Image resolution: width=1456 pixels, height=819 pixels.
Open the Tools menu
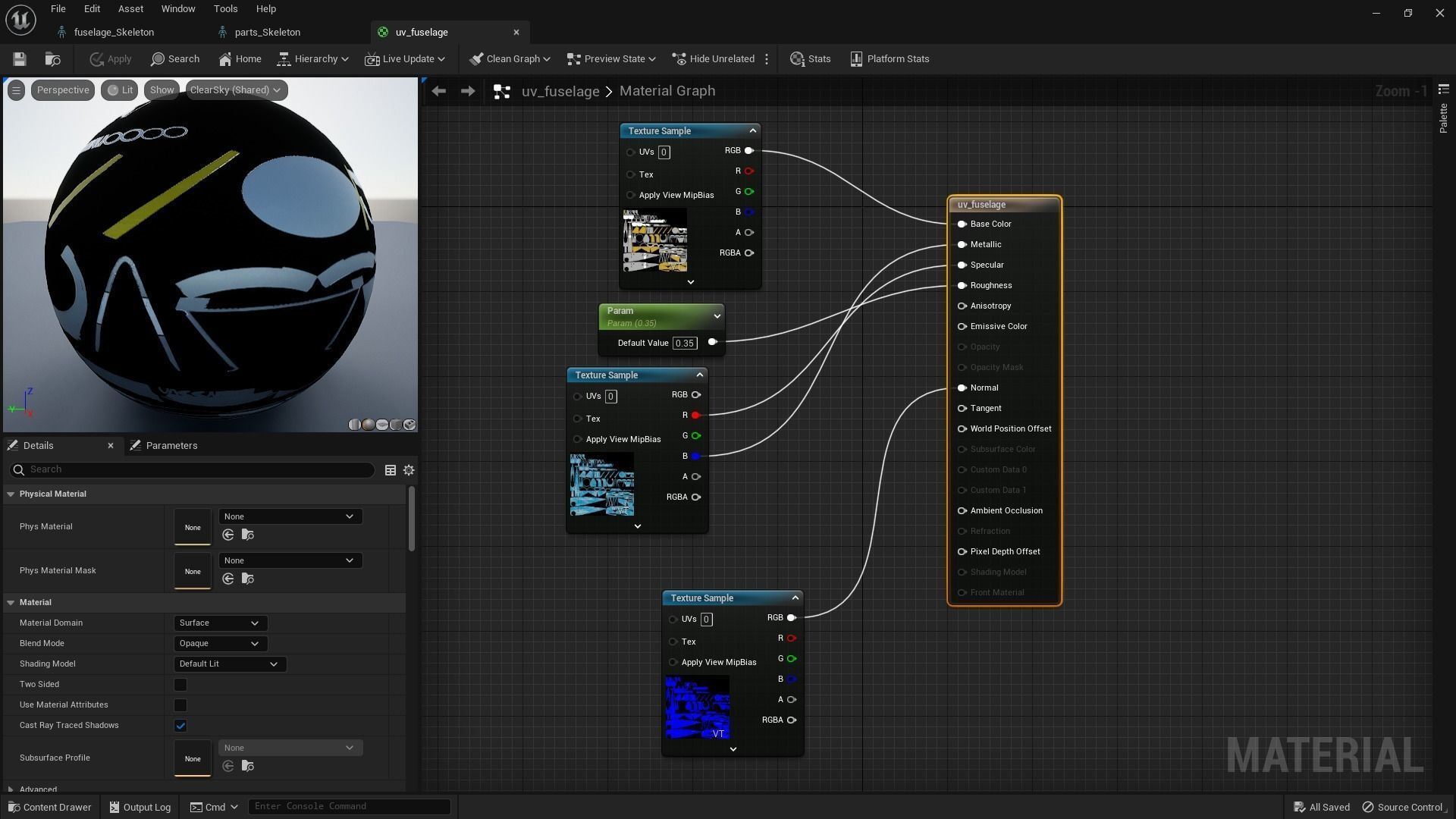225,9
